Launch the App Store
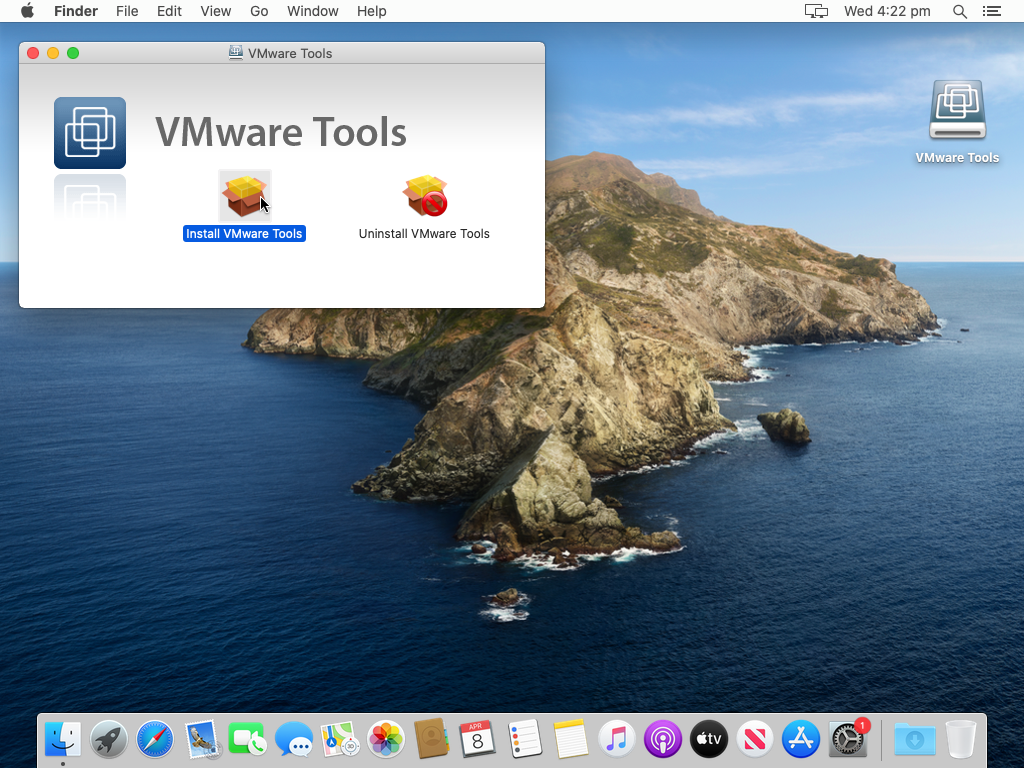Viewport: 1024px width, 768px height. tap(800, 739)
